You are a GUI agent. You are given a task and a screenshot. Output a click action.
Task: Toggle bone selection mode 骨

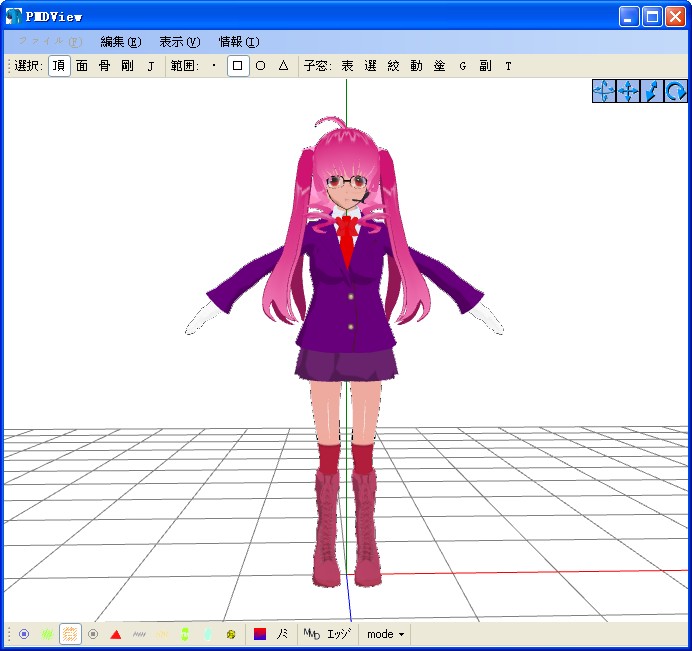point(105,66)
